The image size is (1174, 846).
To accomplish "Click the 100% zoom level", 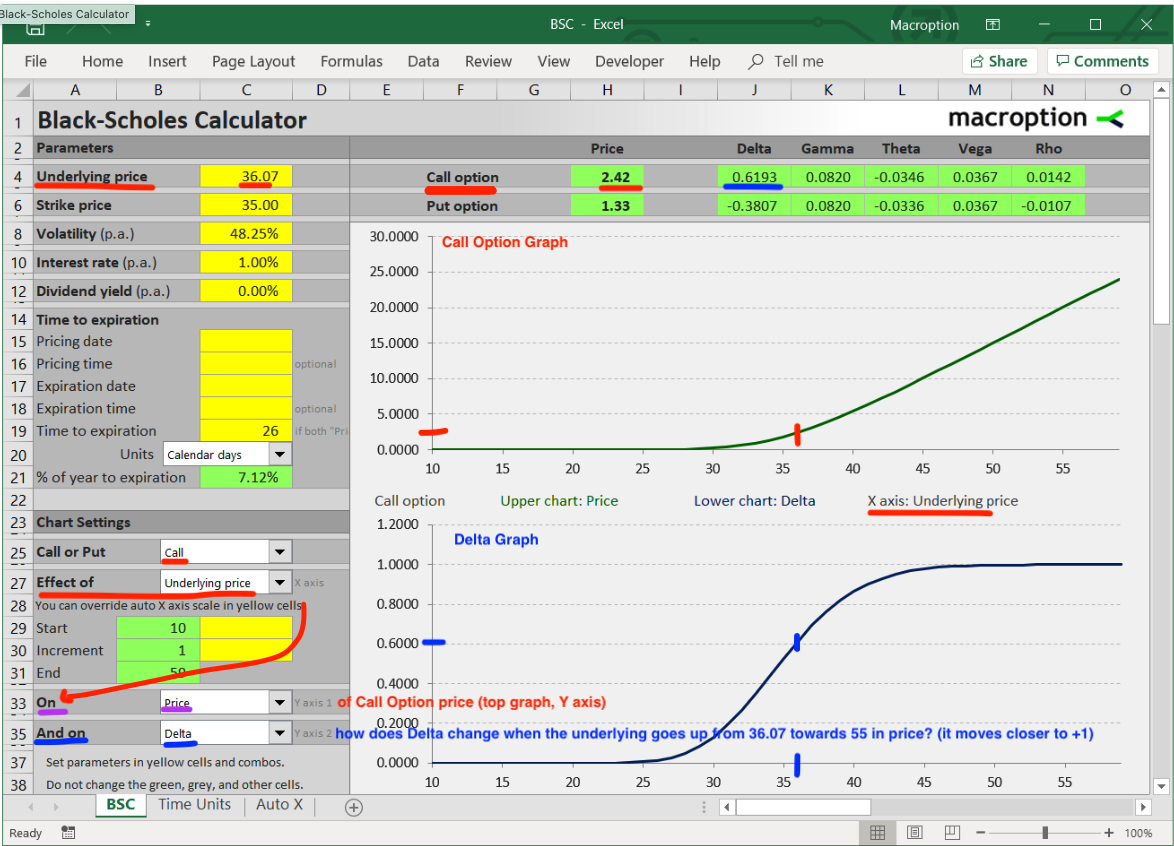I will coord(1138,833).
